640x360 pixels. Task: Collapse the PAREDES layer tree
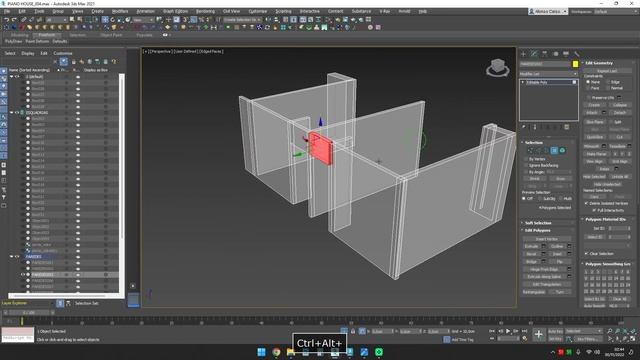(11, 256)
